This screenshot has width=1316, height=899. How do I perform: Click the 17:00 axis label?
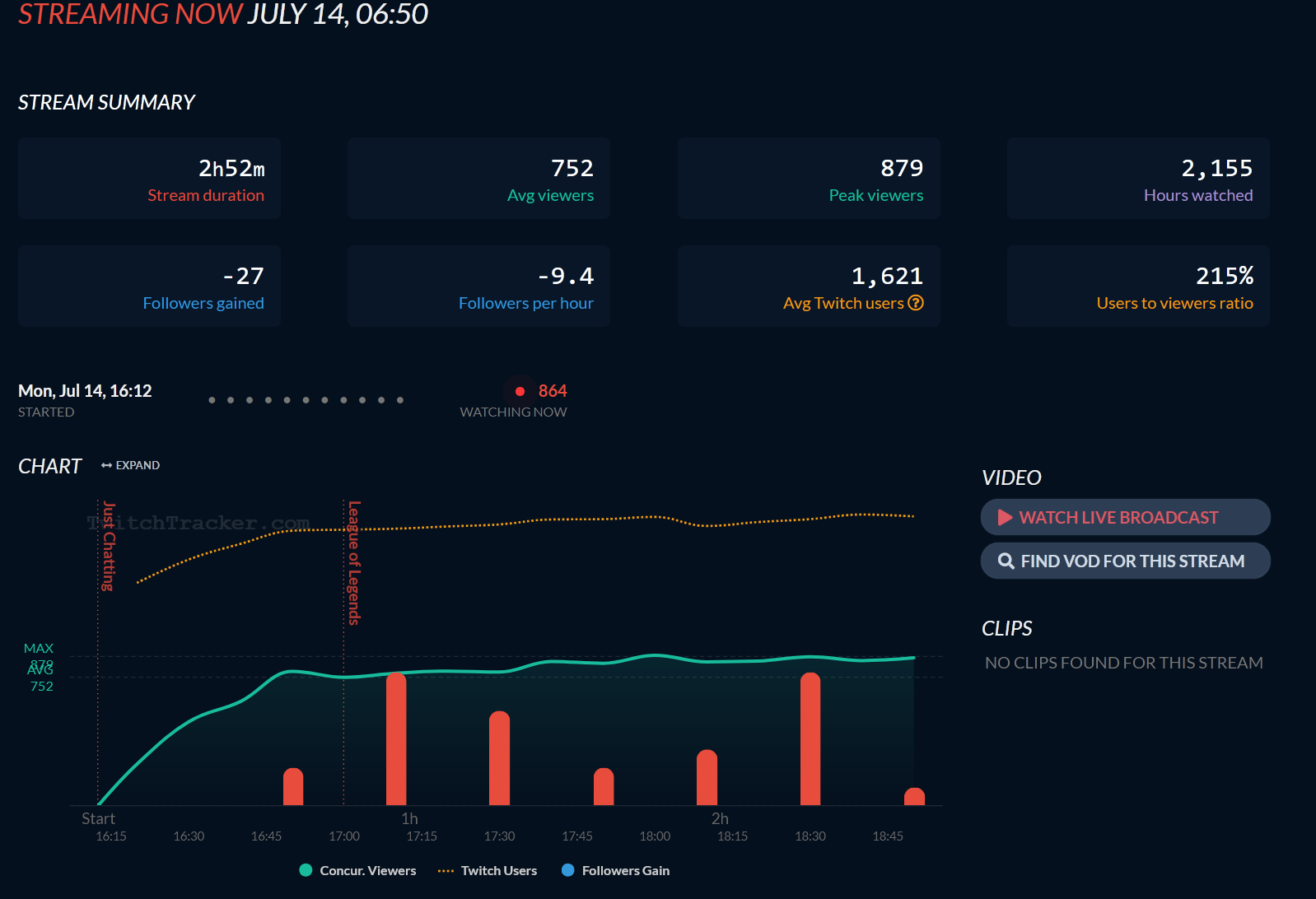[344, 836]
